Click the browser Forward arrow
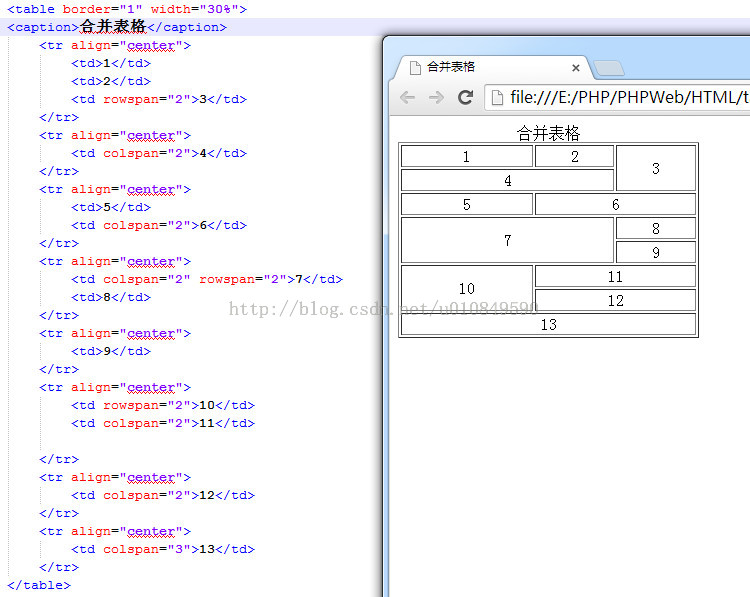 click(x=436, y=98)
